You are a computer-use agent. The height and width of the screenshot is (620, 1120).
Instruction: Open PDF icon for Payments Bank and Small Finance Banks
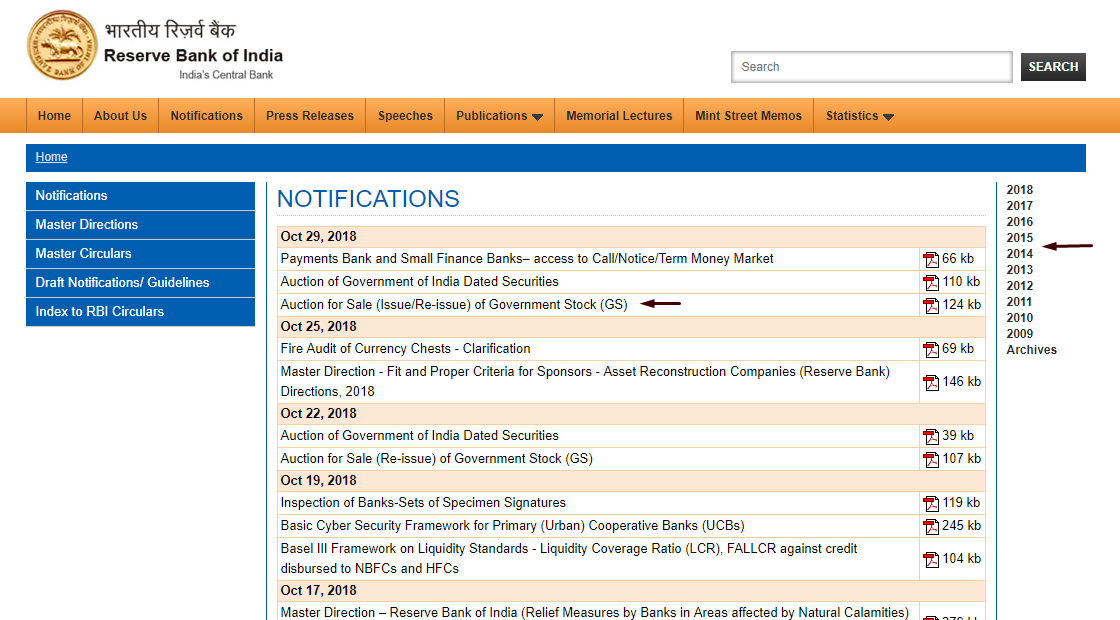931,259
